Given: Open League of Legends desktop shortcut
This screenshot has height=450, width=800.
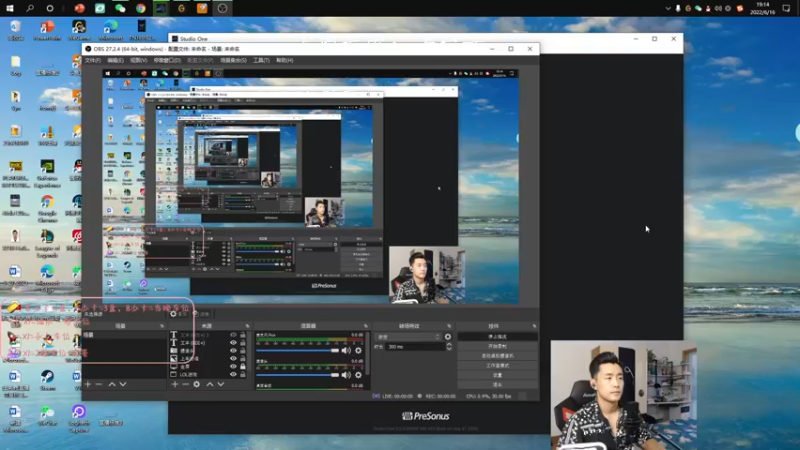Looking at the screenshot, I should [x=47, y=243].
